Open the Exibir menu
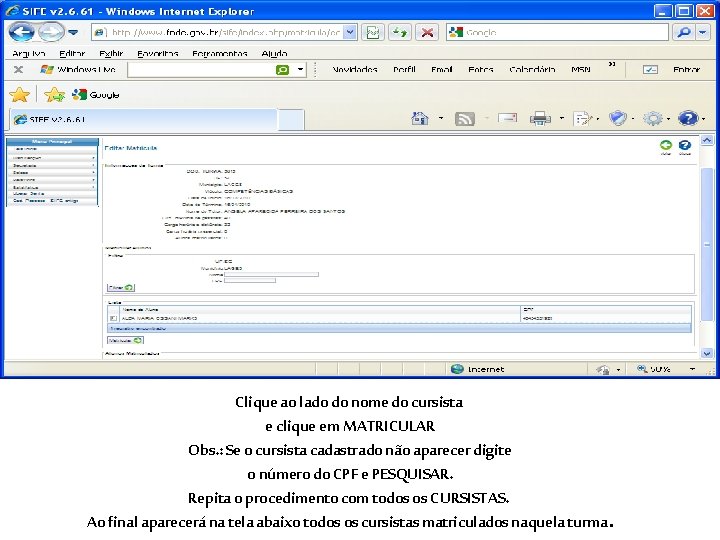 click(x=111, y=54)
